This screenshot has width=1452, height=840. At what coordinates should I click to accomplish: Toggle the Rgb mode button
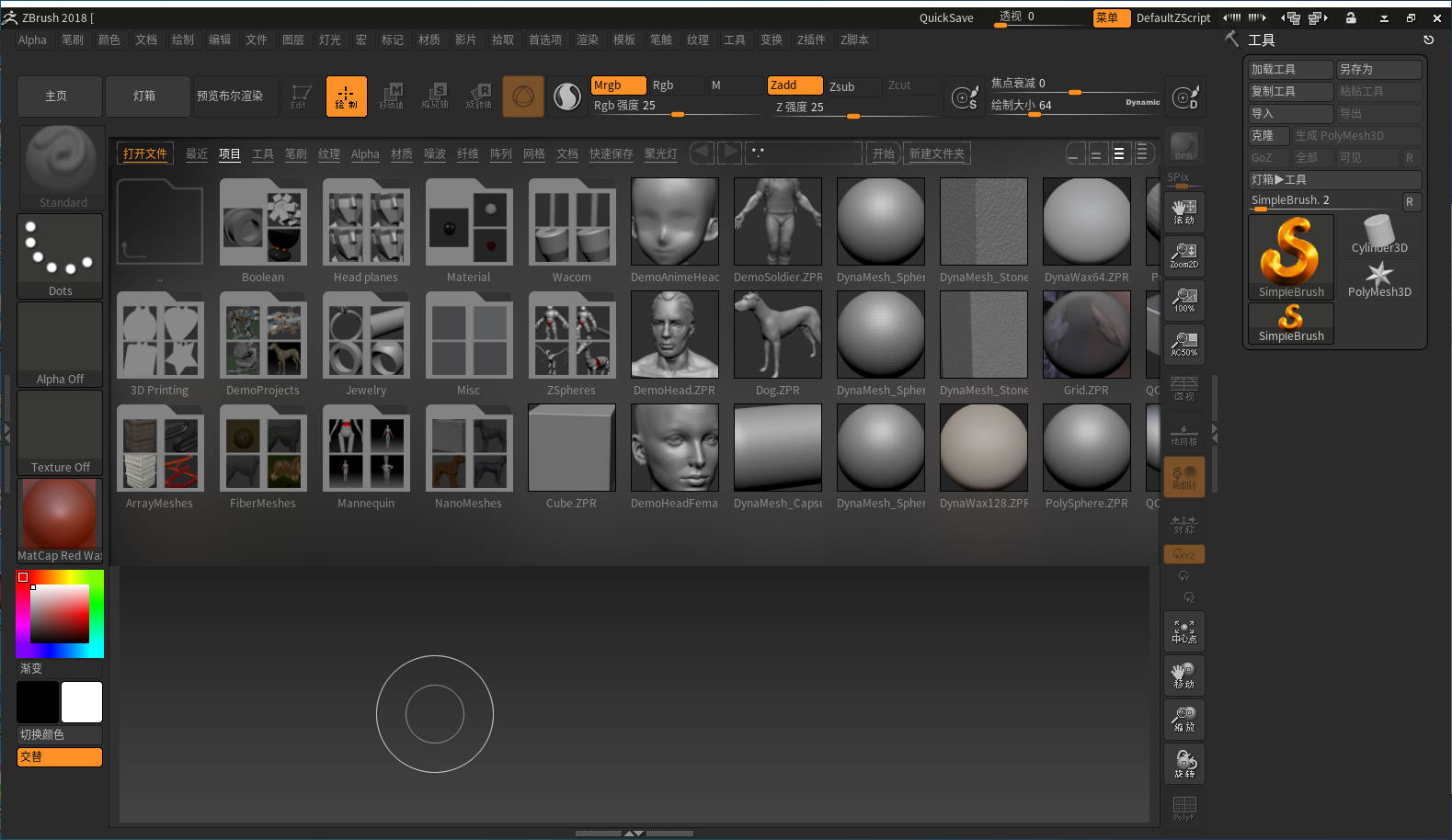(676, 85)
